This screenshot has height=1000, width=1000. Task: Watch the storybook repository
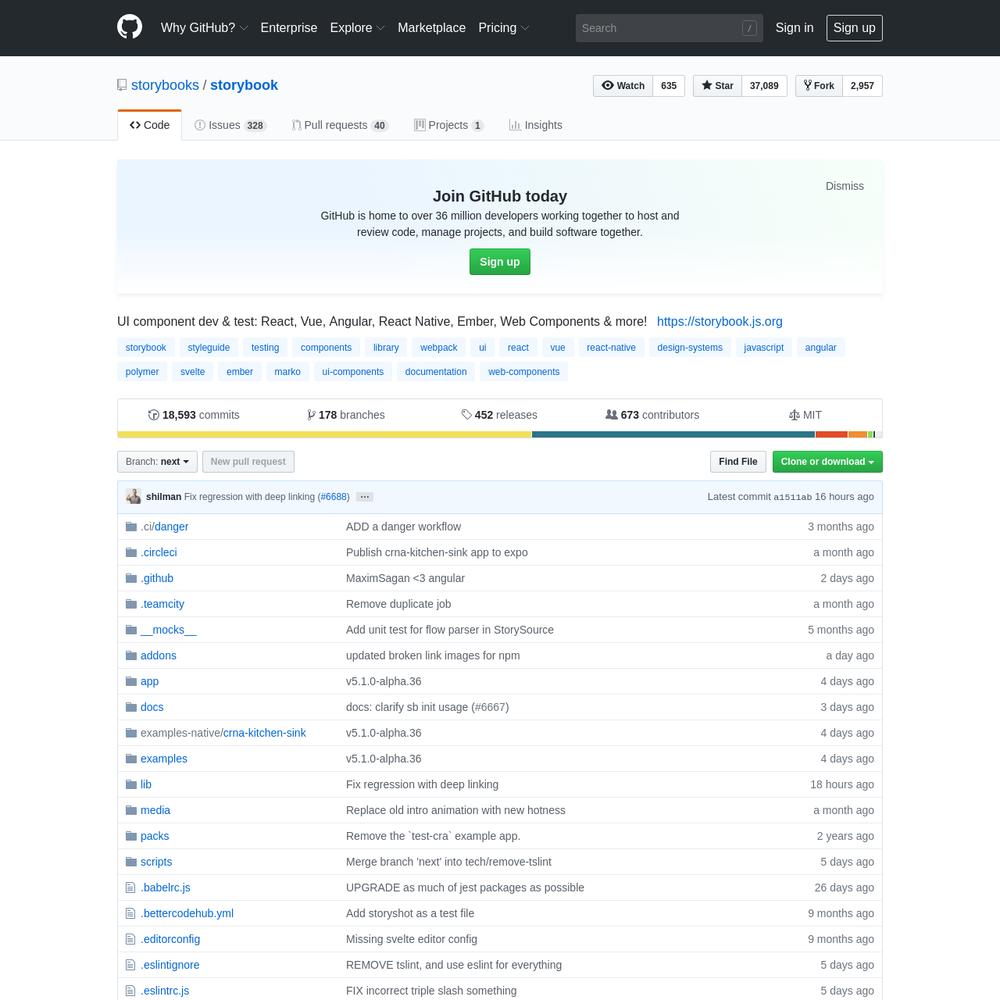tap(623, 86)
